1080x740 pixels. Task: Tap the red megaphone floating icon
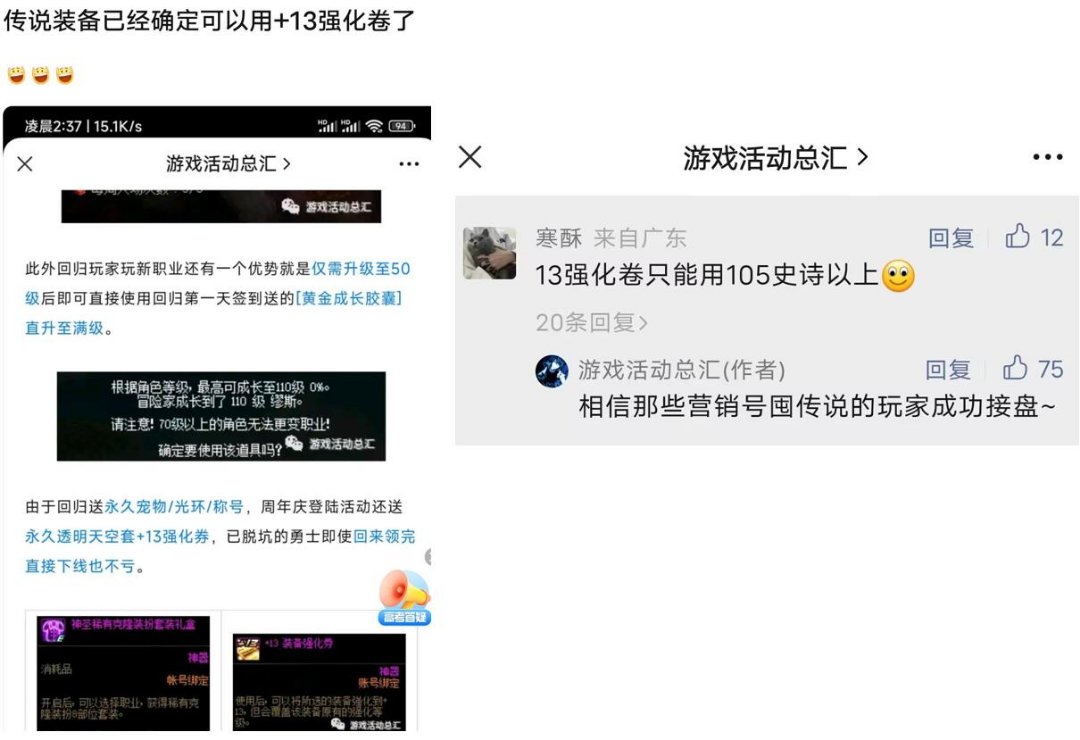point(404,597)
